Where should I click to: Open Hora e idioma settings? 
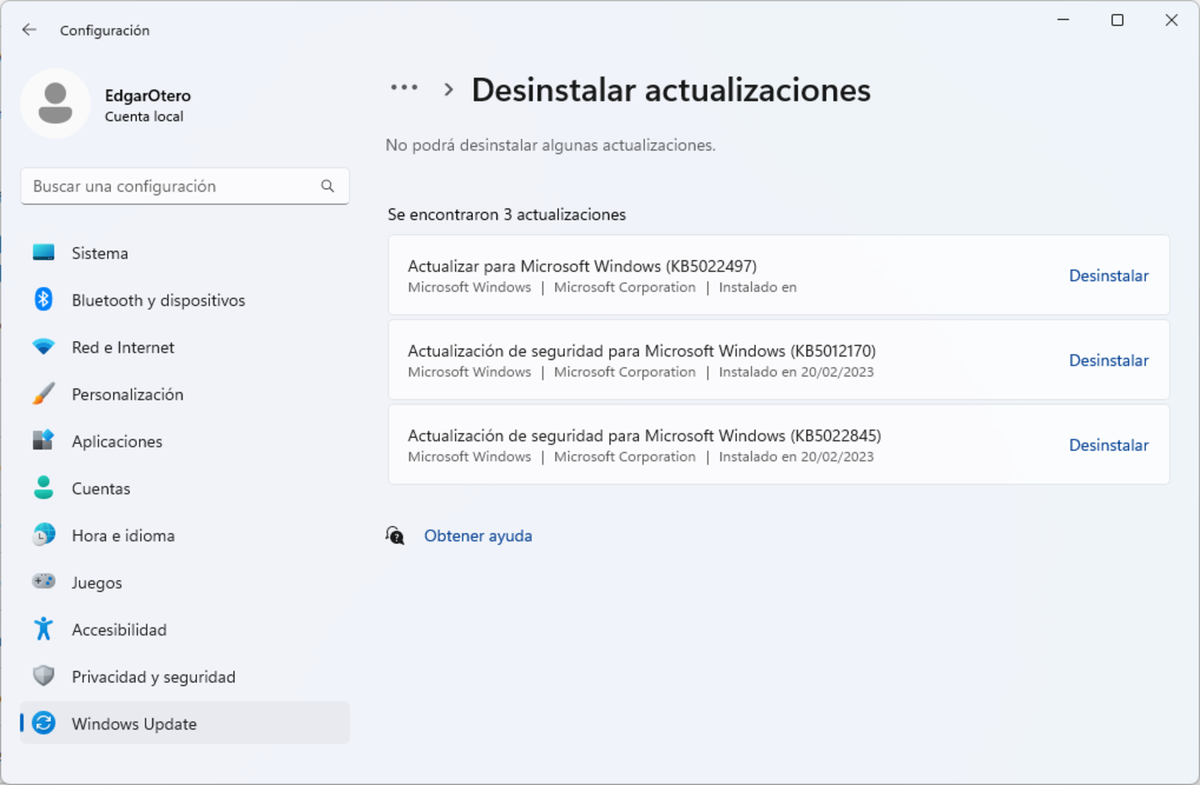coord(185,535)
